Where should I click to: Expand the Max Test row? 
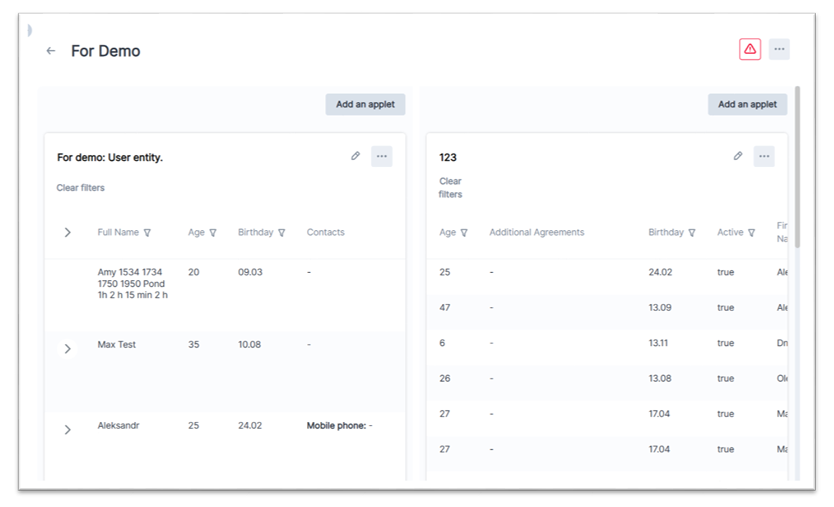tap(67, 349)
